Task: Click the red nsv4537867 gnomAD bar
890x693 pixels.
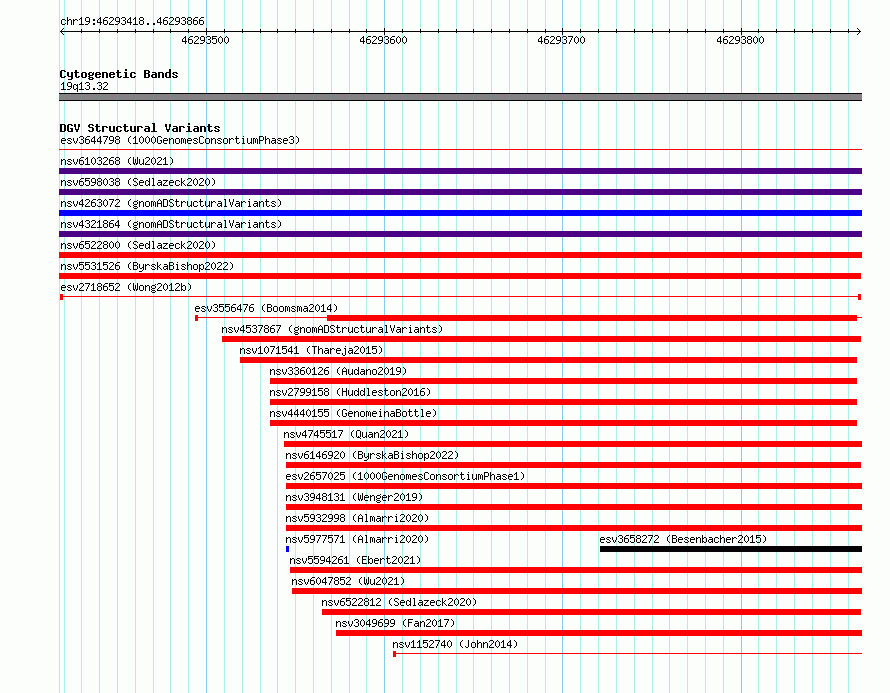Action: [541, 339]
